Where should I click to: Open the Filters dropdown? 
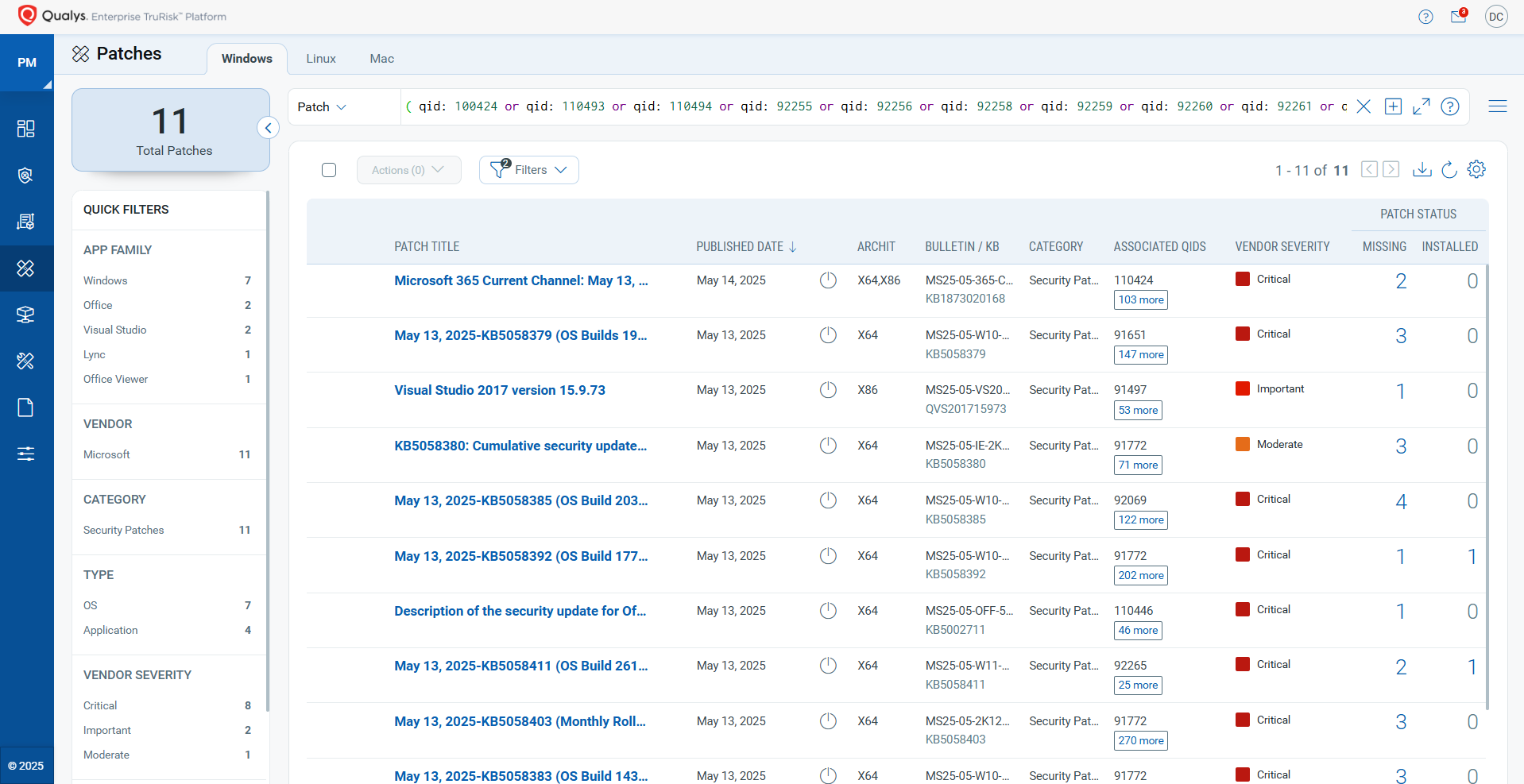[528, 170]
